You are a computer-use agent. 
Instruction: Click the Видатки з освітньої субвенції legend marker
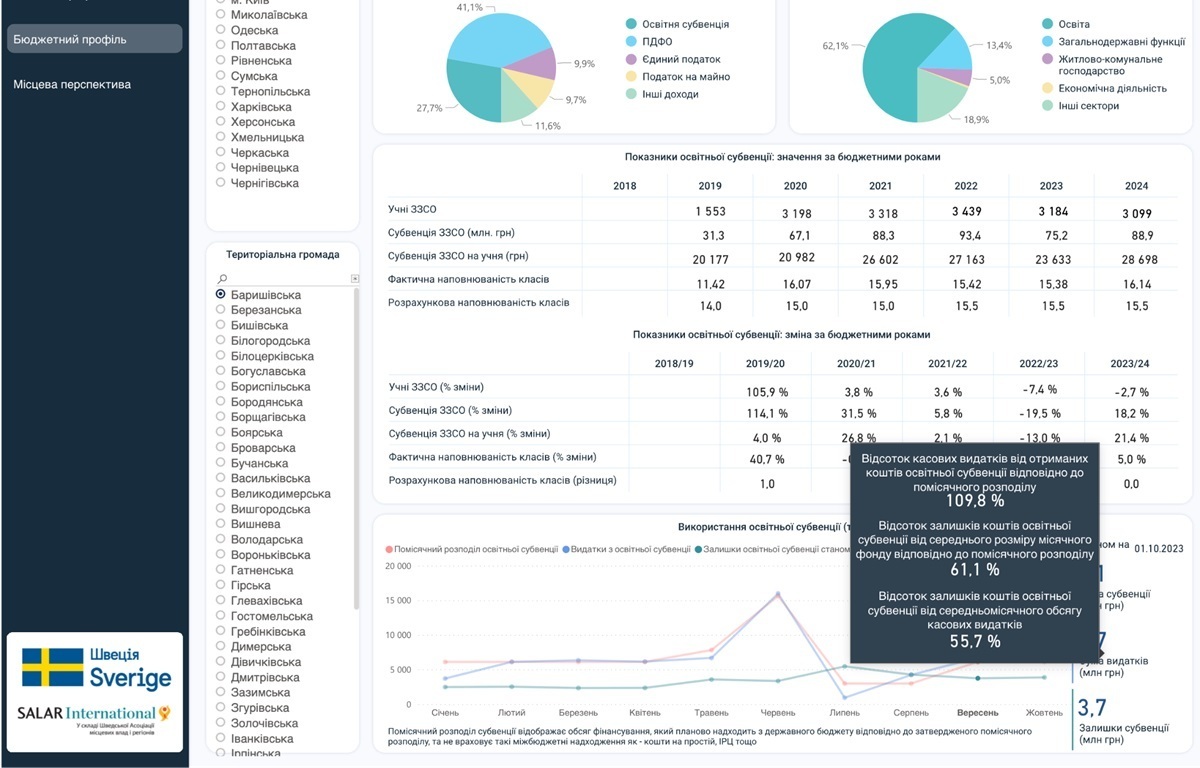pos(566,549)
